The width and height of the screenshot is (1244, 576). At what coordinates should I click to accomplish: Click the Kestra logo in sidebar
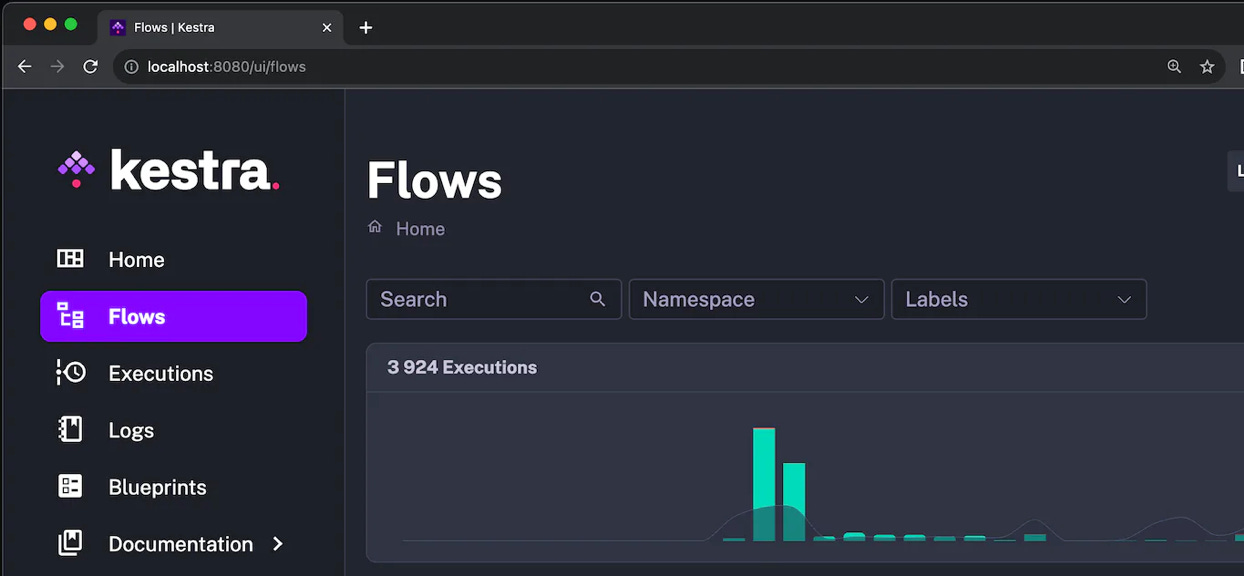(x=168, y=171)
